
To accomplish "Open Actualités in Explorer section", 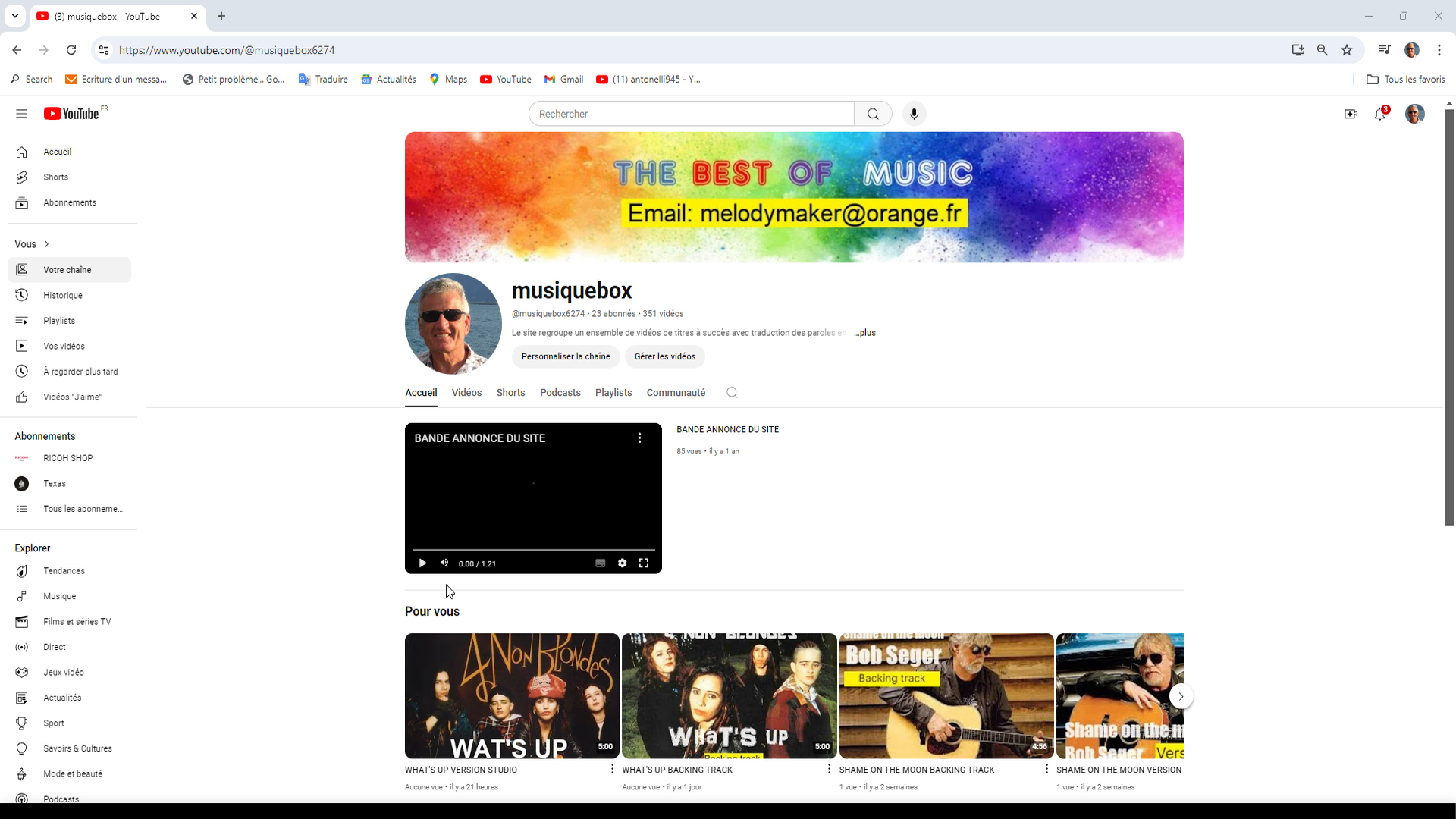I will point(69,698).
